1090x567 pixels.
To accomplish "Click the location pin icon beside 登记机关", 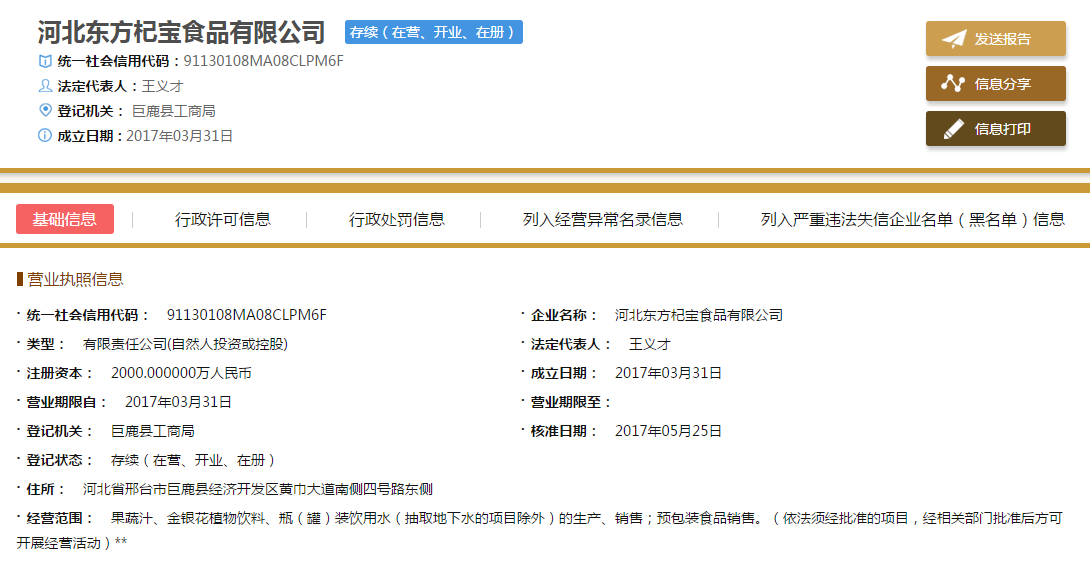I will [45, 110].
